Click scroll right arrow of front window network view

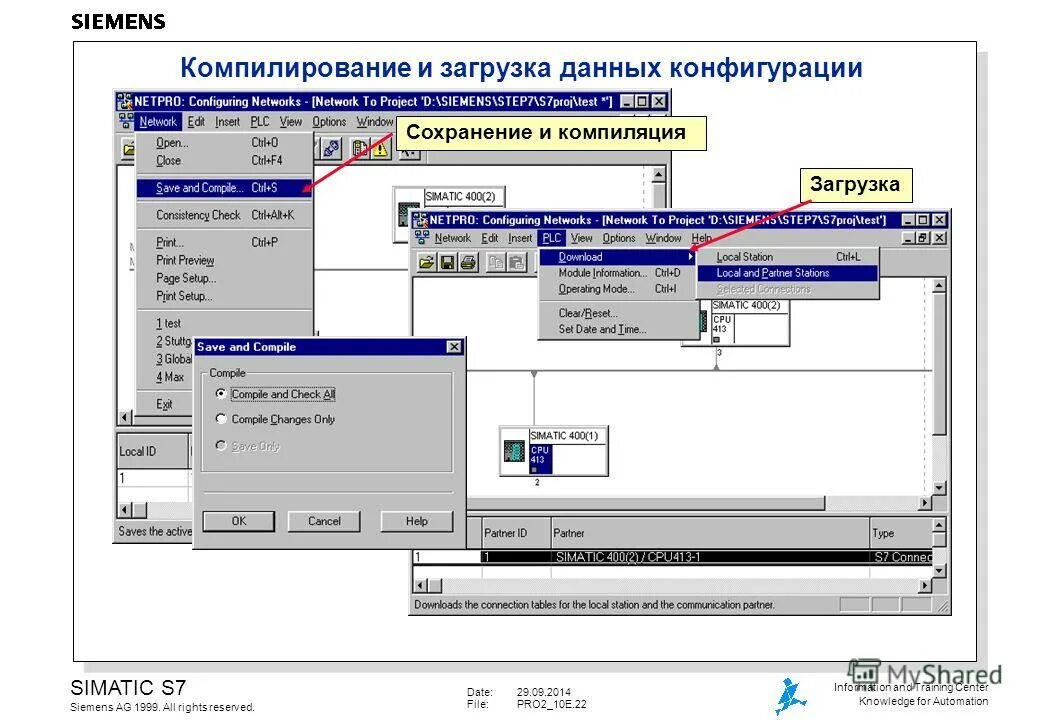pos(925,503)
